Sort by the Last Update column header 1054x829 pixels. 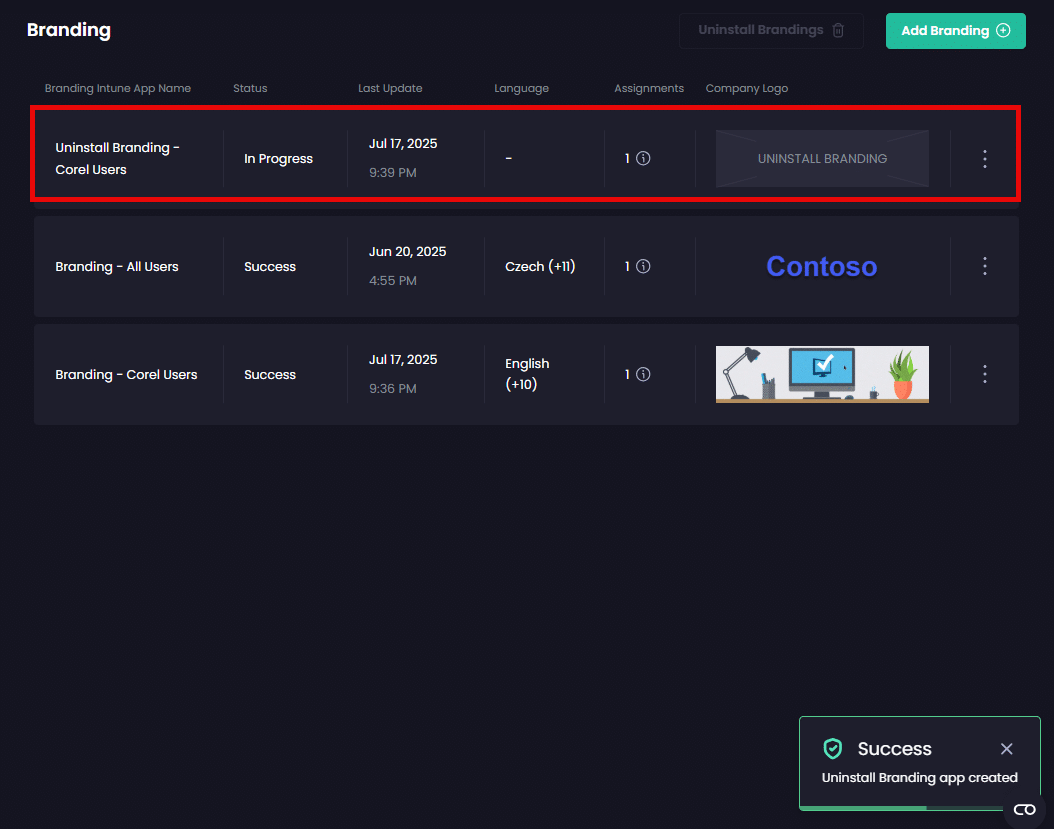(390, 88)
